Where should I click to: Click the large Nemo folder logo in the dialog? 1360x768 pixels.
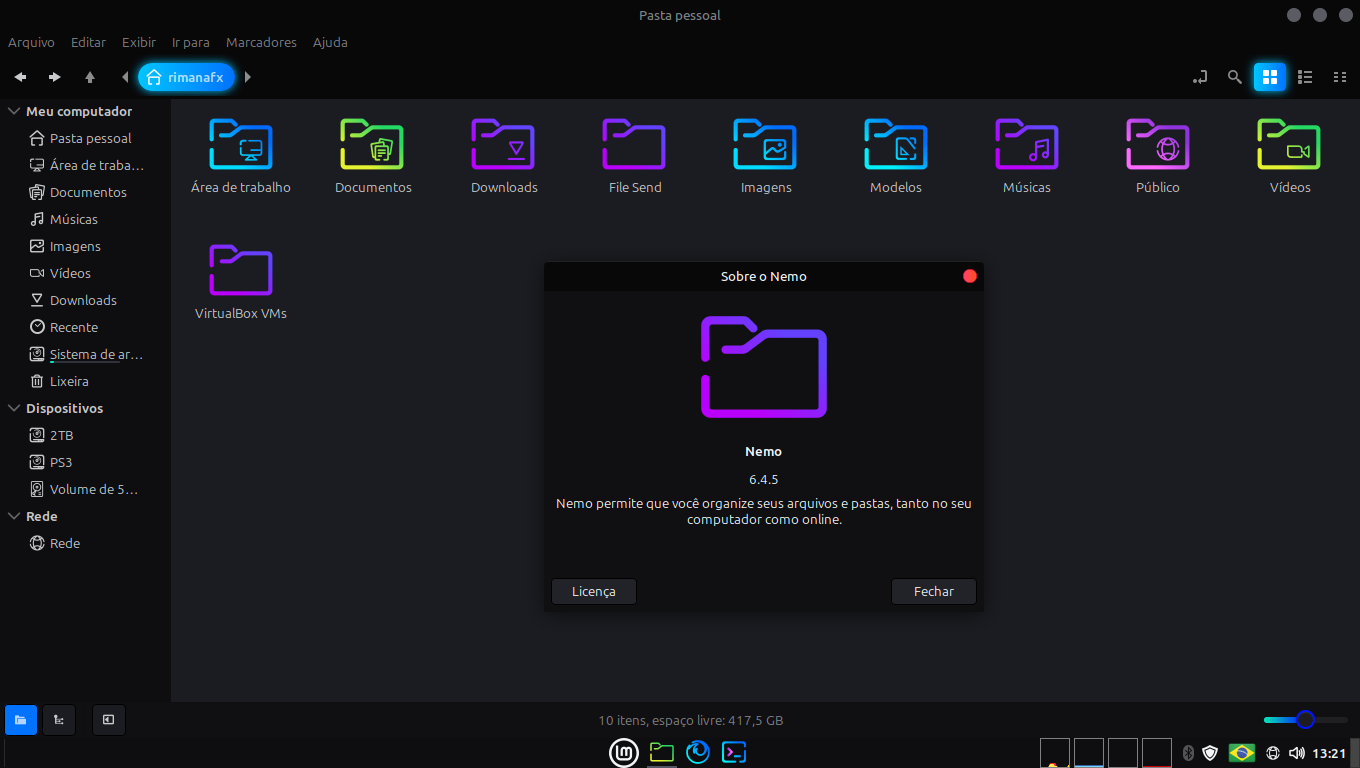coord(764,367)
